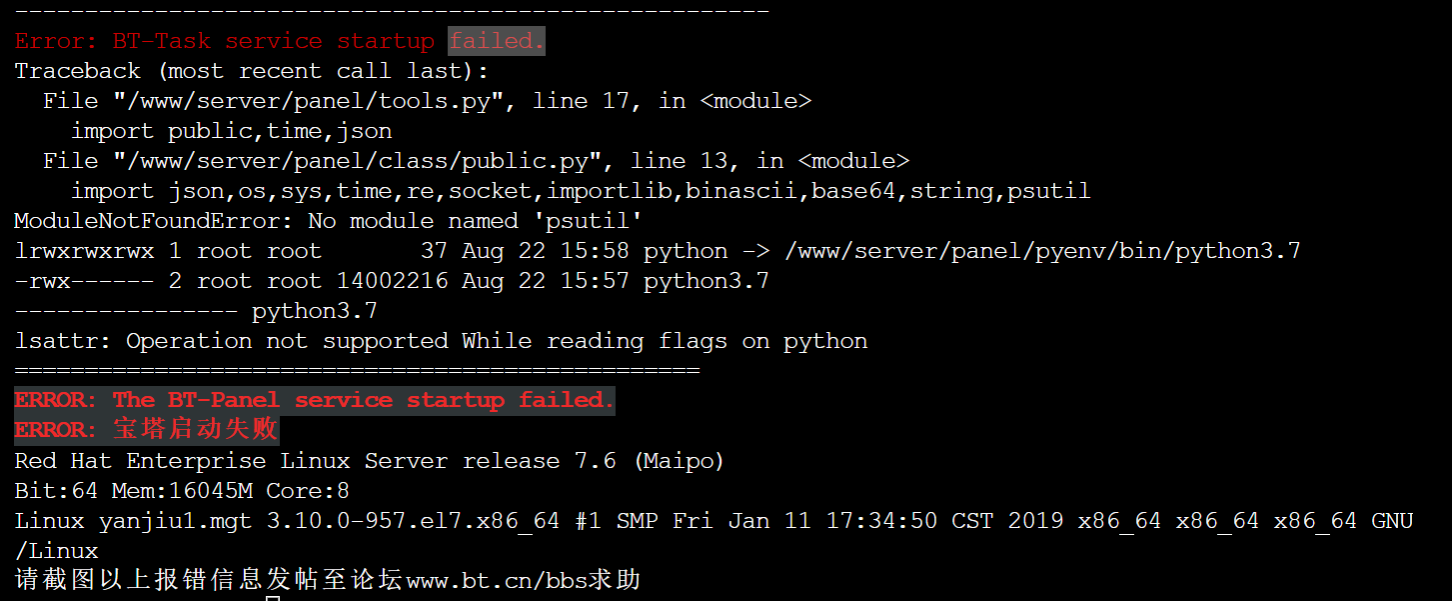Image resolution: width=1452 pixels, height=601 pixels.
Task: Click the '-rwx------' permissions string
Action: pyautogui.click(x=84, y=281)
